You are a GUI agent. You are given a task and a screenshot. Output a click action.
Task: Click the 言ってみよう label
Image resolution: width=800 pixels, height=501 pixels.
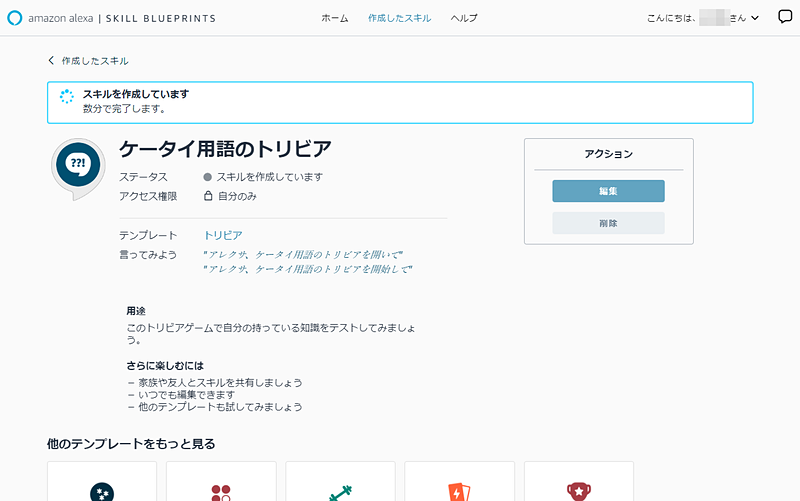(148, 254)
